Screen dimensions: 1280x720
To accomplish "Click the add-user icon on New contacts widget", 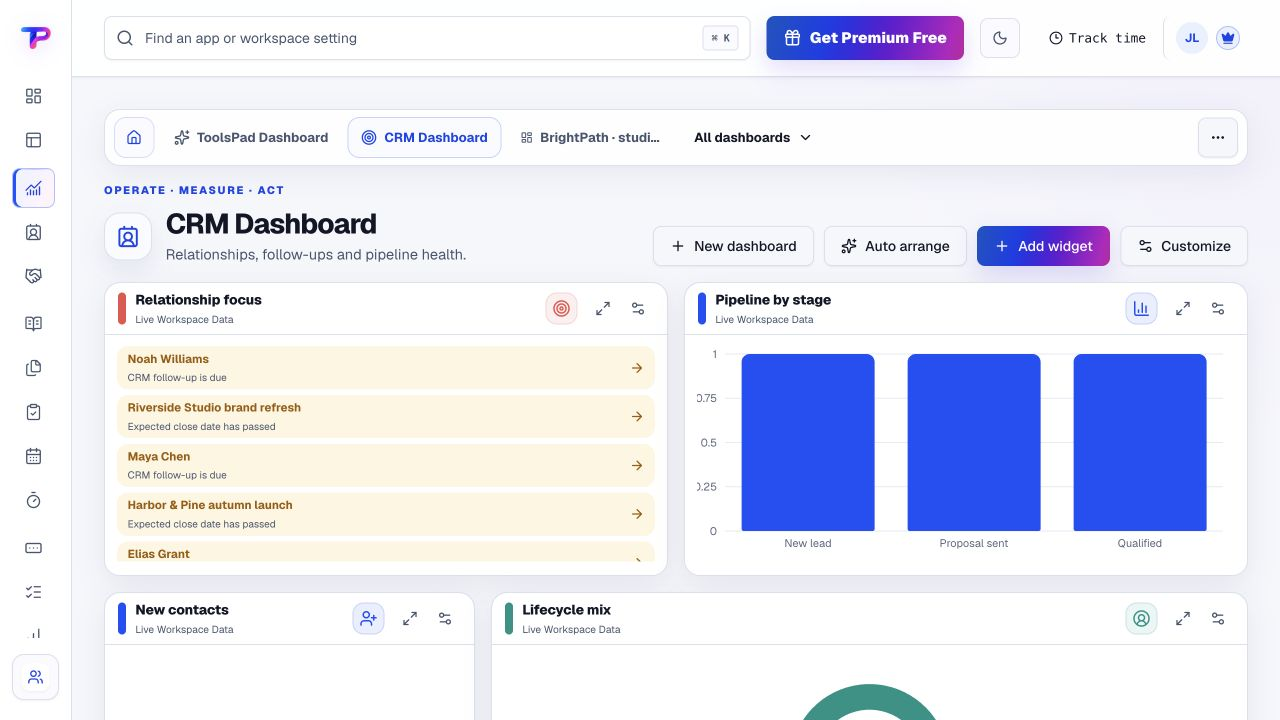I will point(368,619).
